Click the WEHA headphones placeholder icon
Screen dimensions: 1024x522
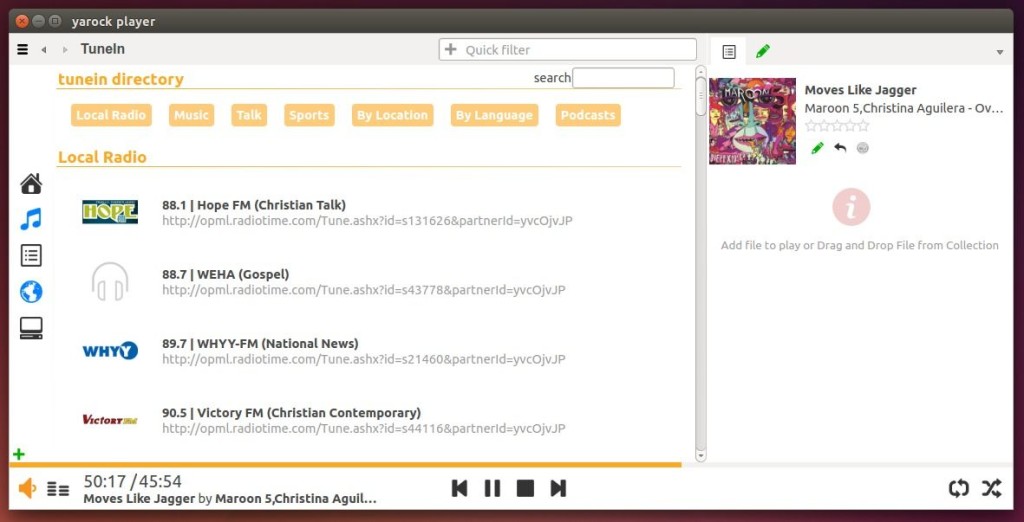(x=110, y=282)
